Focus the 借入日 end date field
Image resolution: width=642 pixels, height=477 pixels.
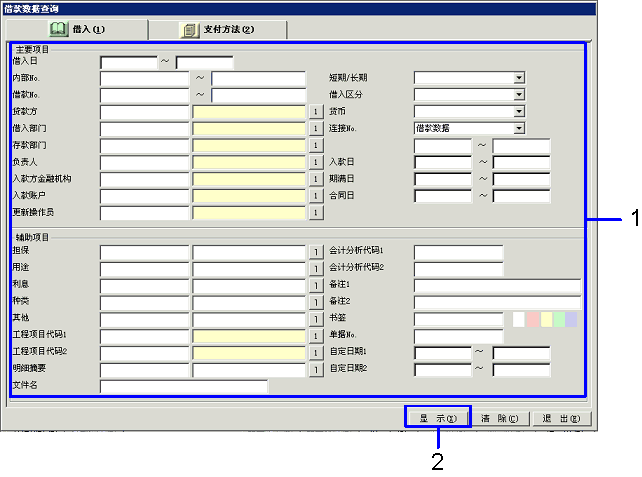point(204,63)
